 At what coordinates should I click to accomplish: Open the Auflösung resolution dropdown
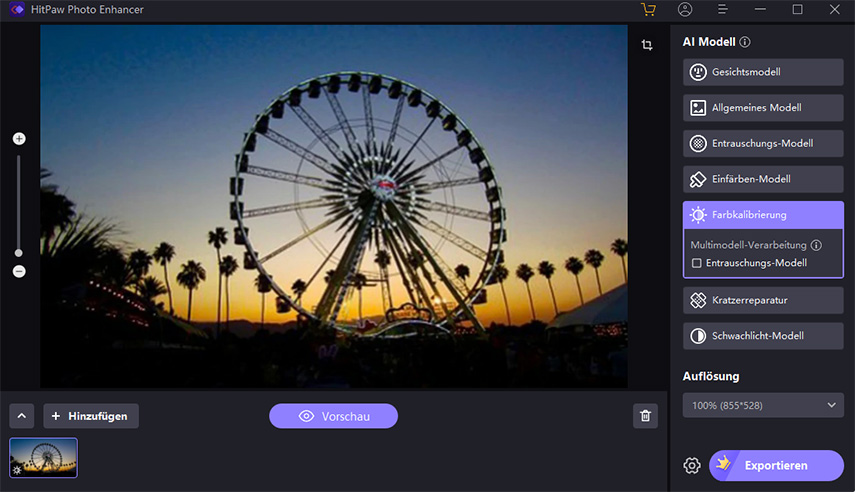763,405
